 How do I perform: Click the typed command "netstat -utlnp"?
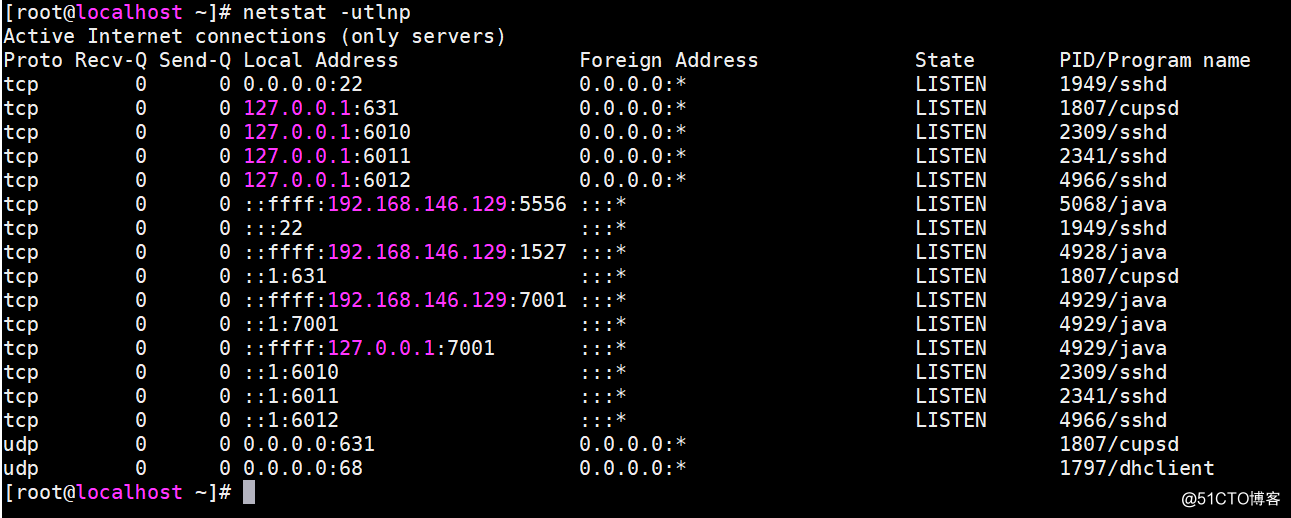327,13
